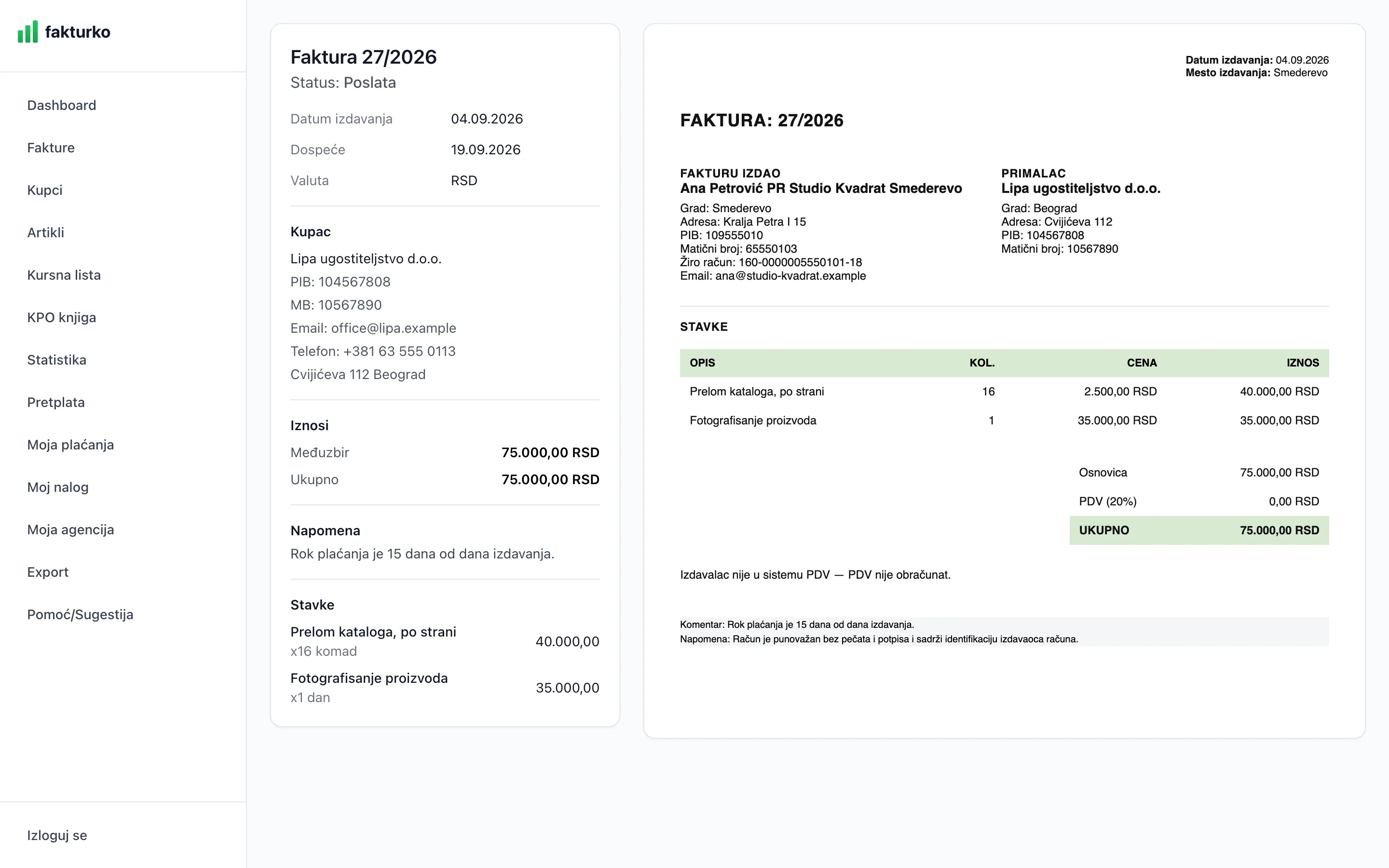Image resolution: width=1389 pixels, height=868 pixels.
Task: Open Moja agencija
Action: (70, 530)
